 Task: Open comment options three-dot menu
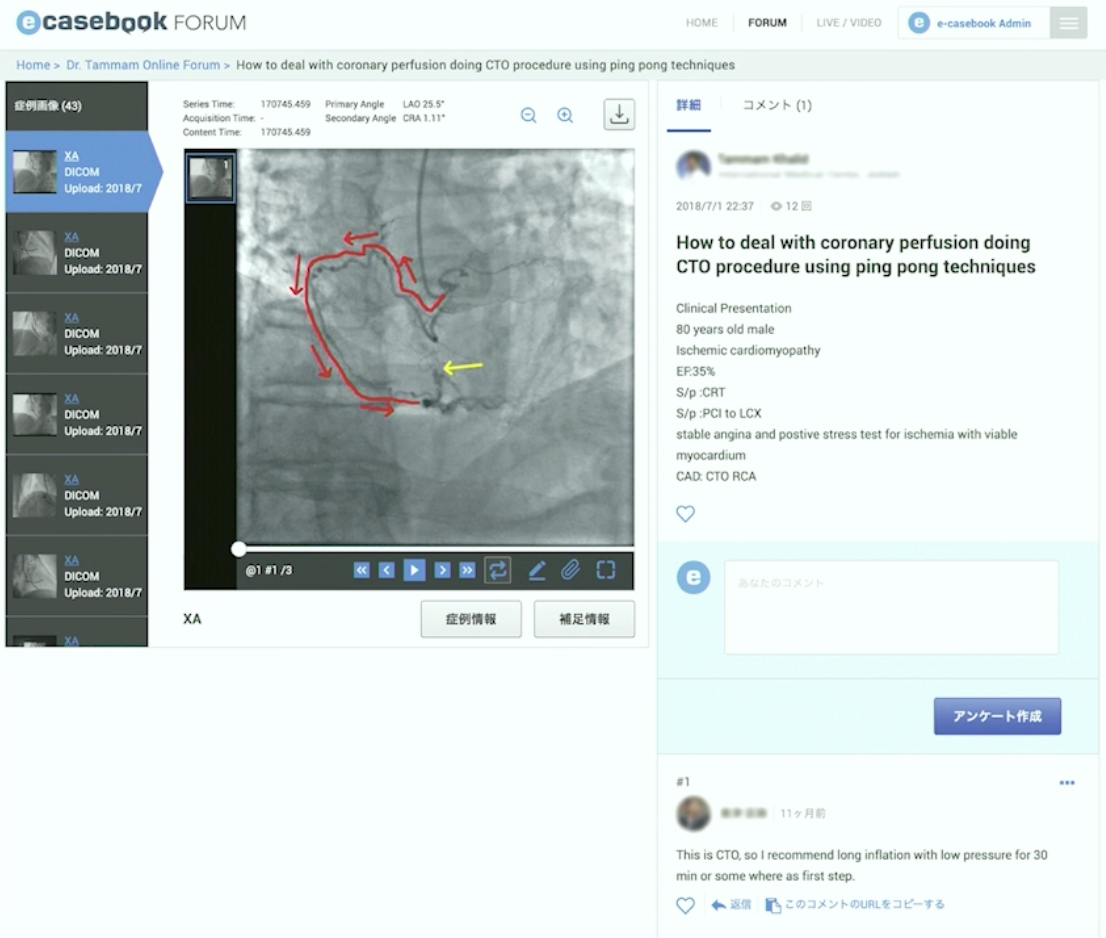[x=1067, y=783]
